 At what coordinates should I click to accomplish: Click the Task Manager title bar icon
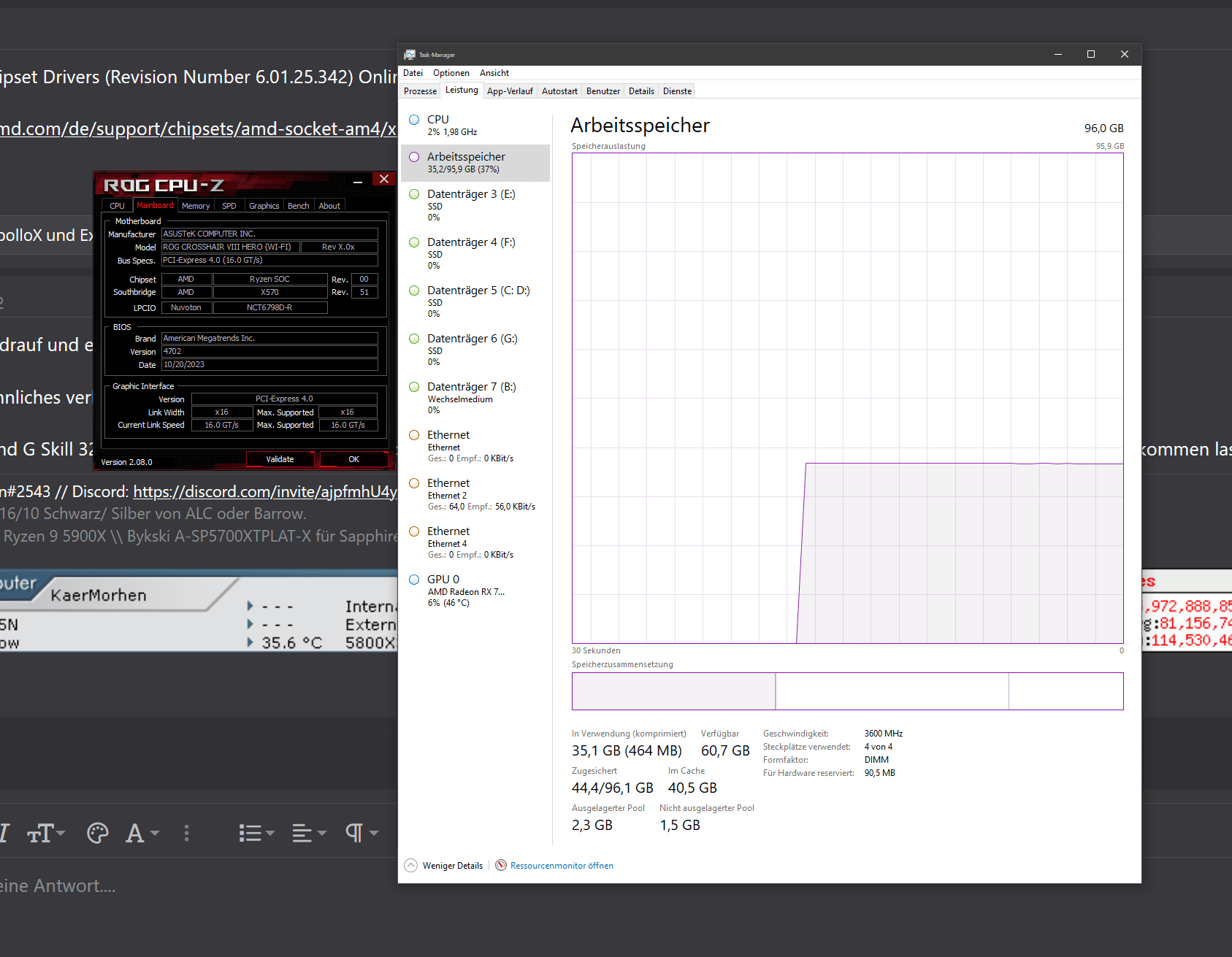pos(410,55)
